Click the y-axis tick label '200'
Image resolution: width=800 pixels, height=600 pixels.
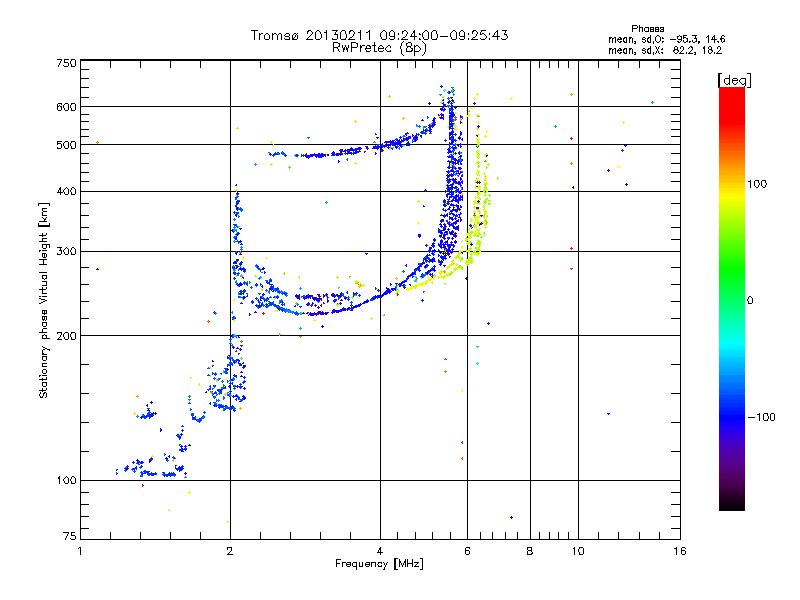(x=66, y=336)
